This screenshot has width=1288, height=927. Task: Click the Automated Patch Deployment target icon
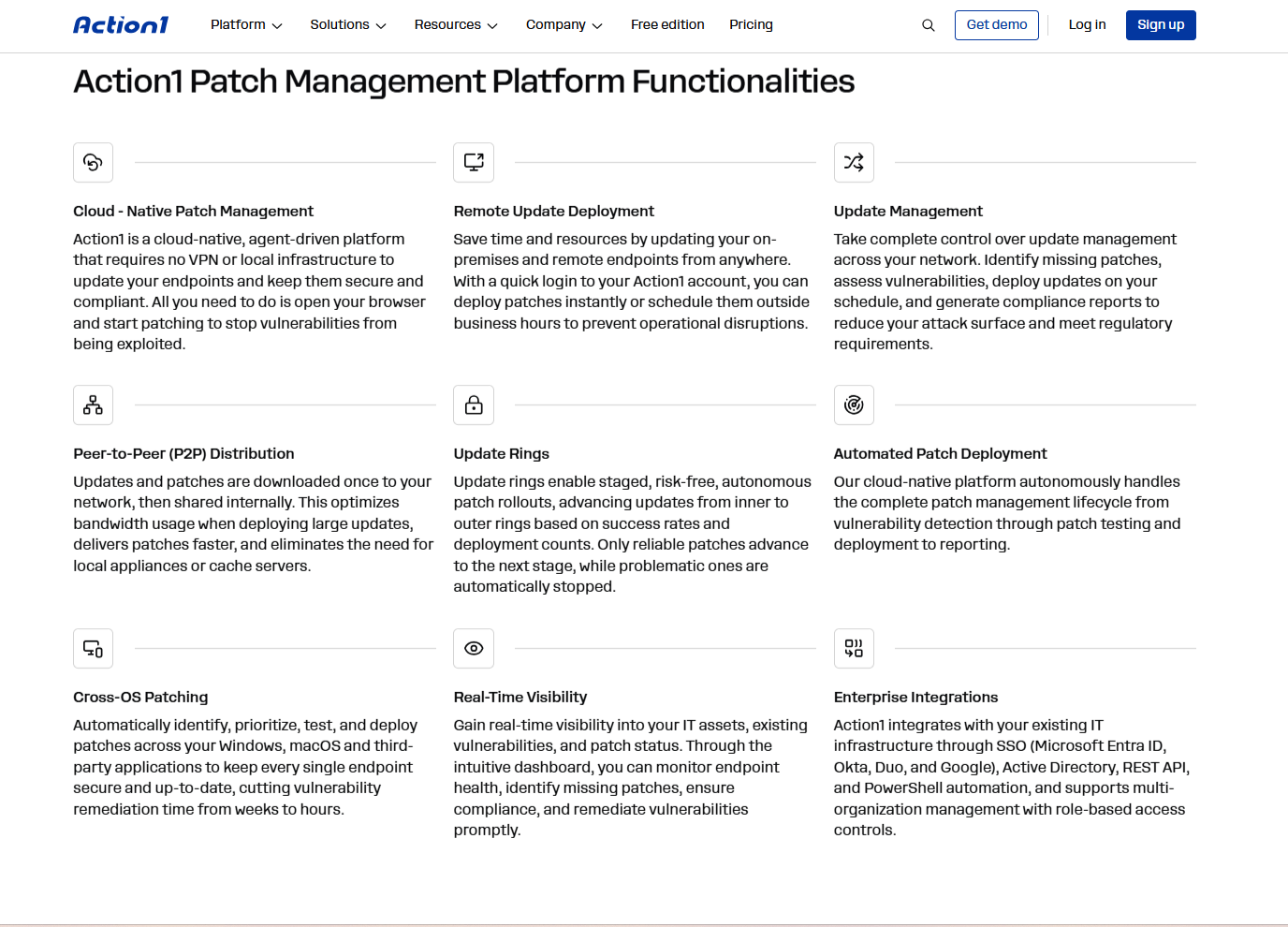(854, 405)
